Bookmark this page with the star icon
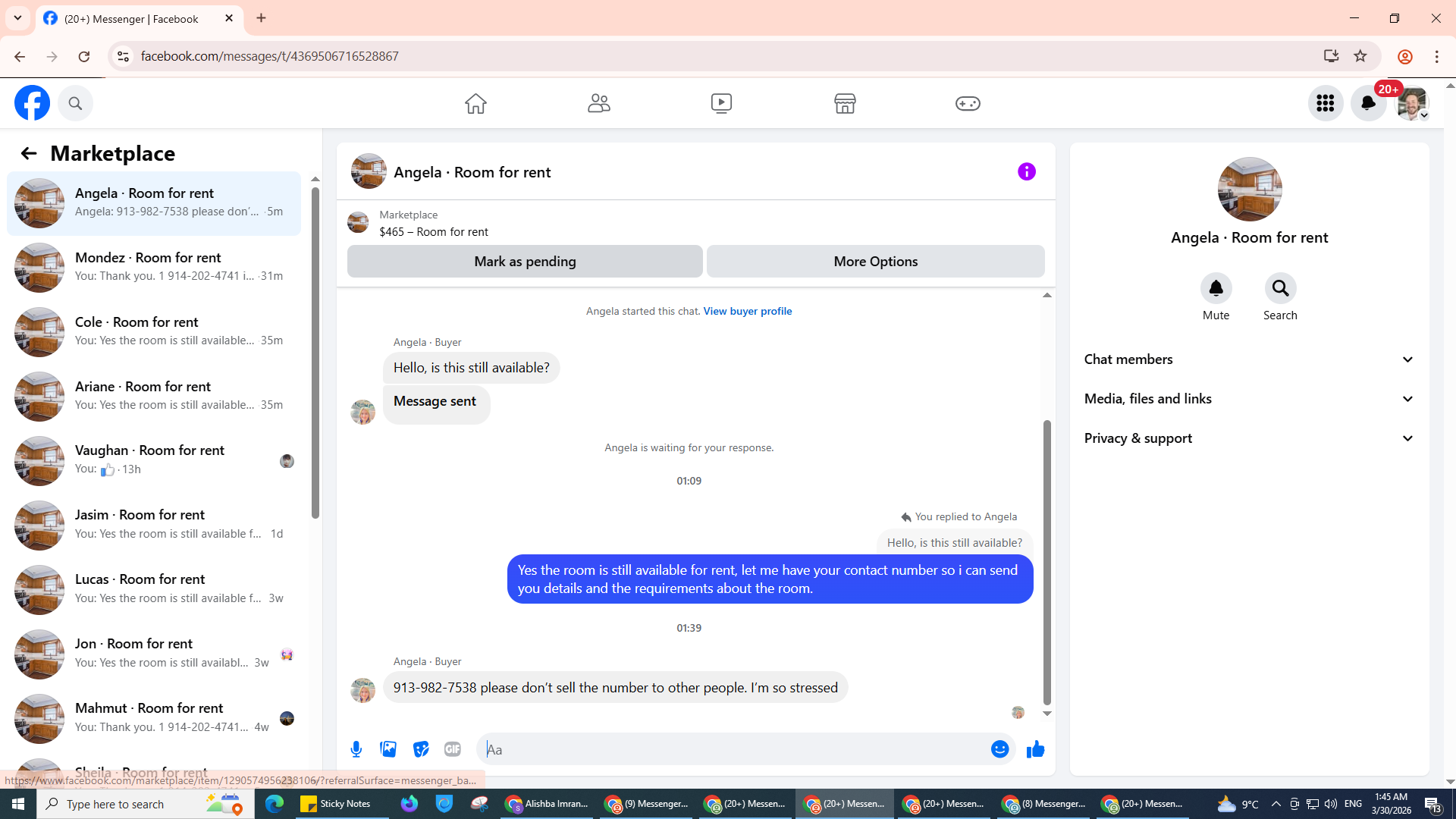 [1360, 56]
